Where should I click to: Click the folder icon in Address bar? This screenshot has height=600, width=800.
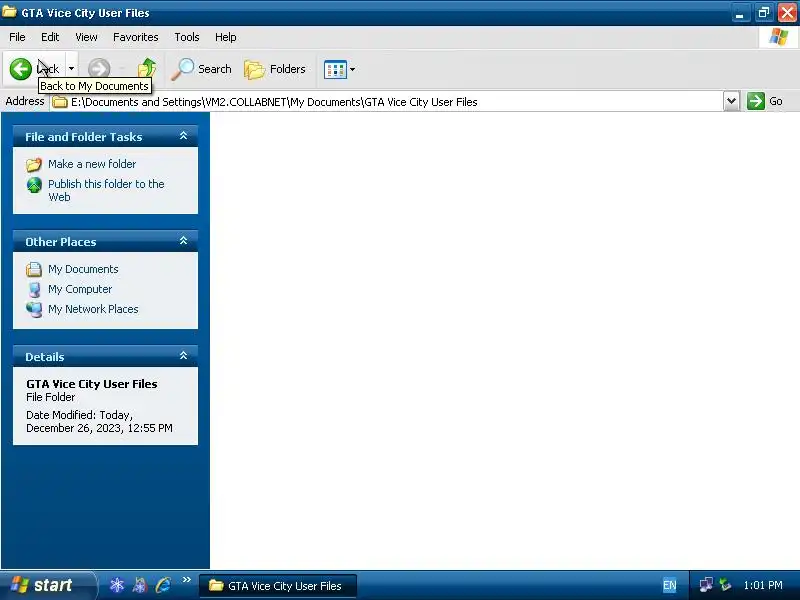(x=60, y=102)
